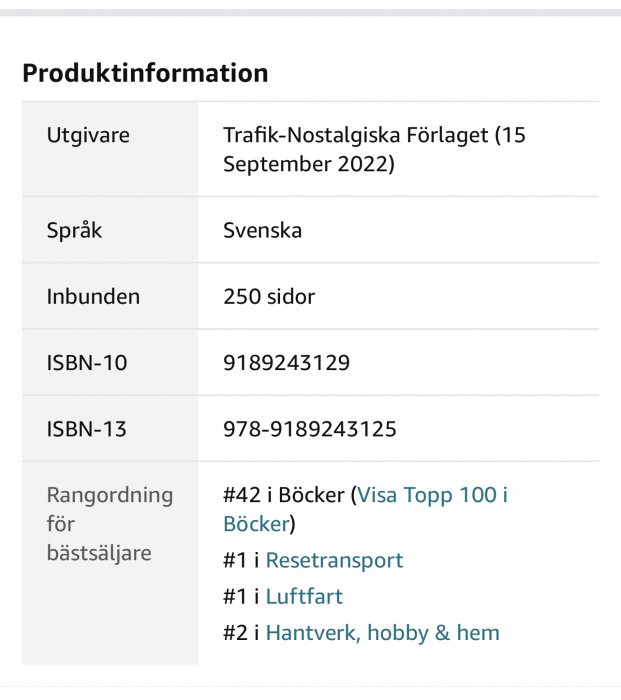Click the #42 i Böcker ranking text
The height and width of the screenshot is (700, 621).
(x=283, y=495)
